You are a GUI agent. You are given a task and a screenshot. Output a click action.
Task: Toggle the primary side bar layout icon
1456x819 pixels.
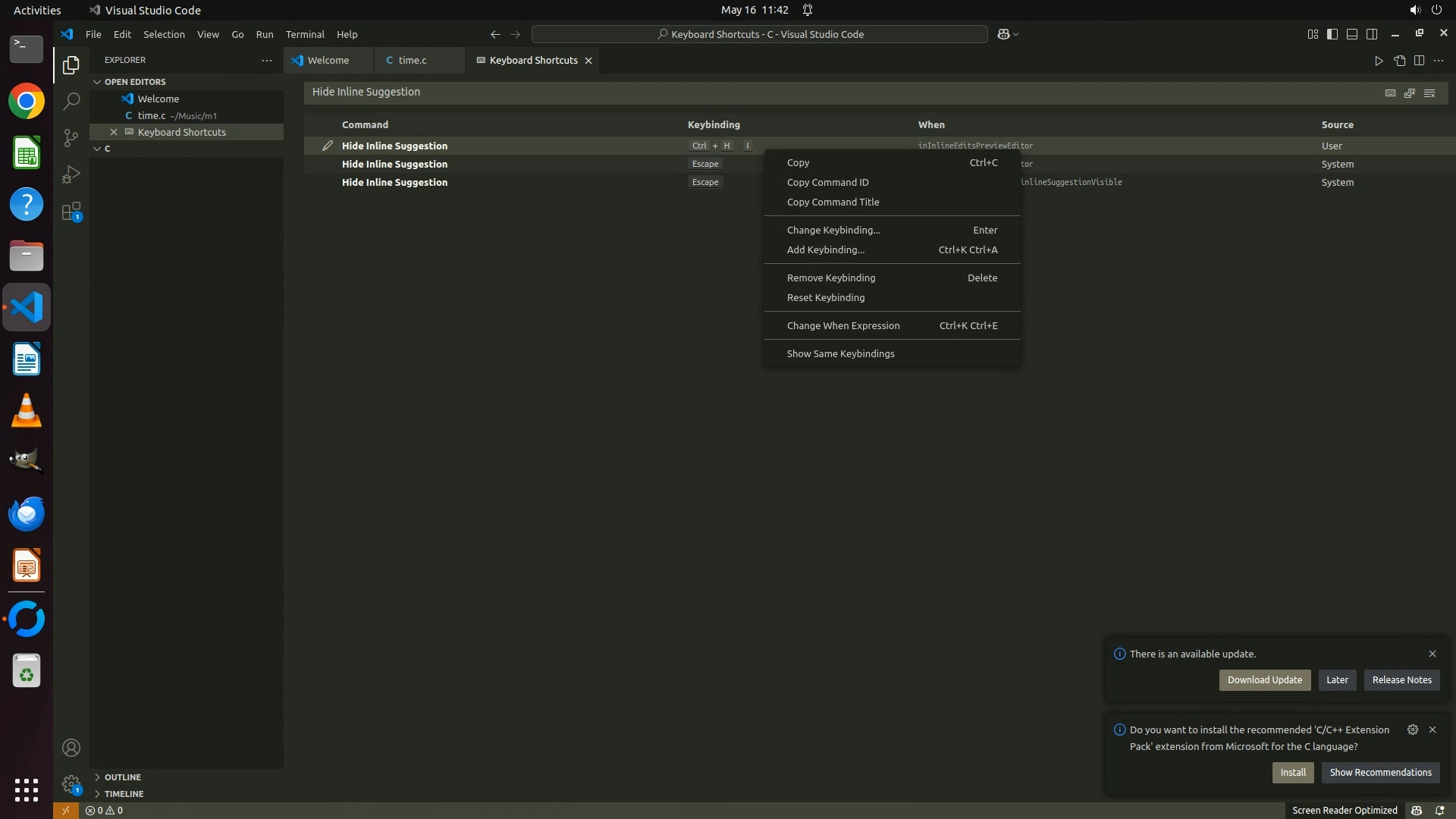[1332, 34]
